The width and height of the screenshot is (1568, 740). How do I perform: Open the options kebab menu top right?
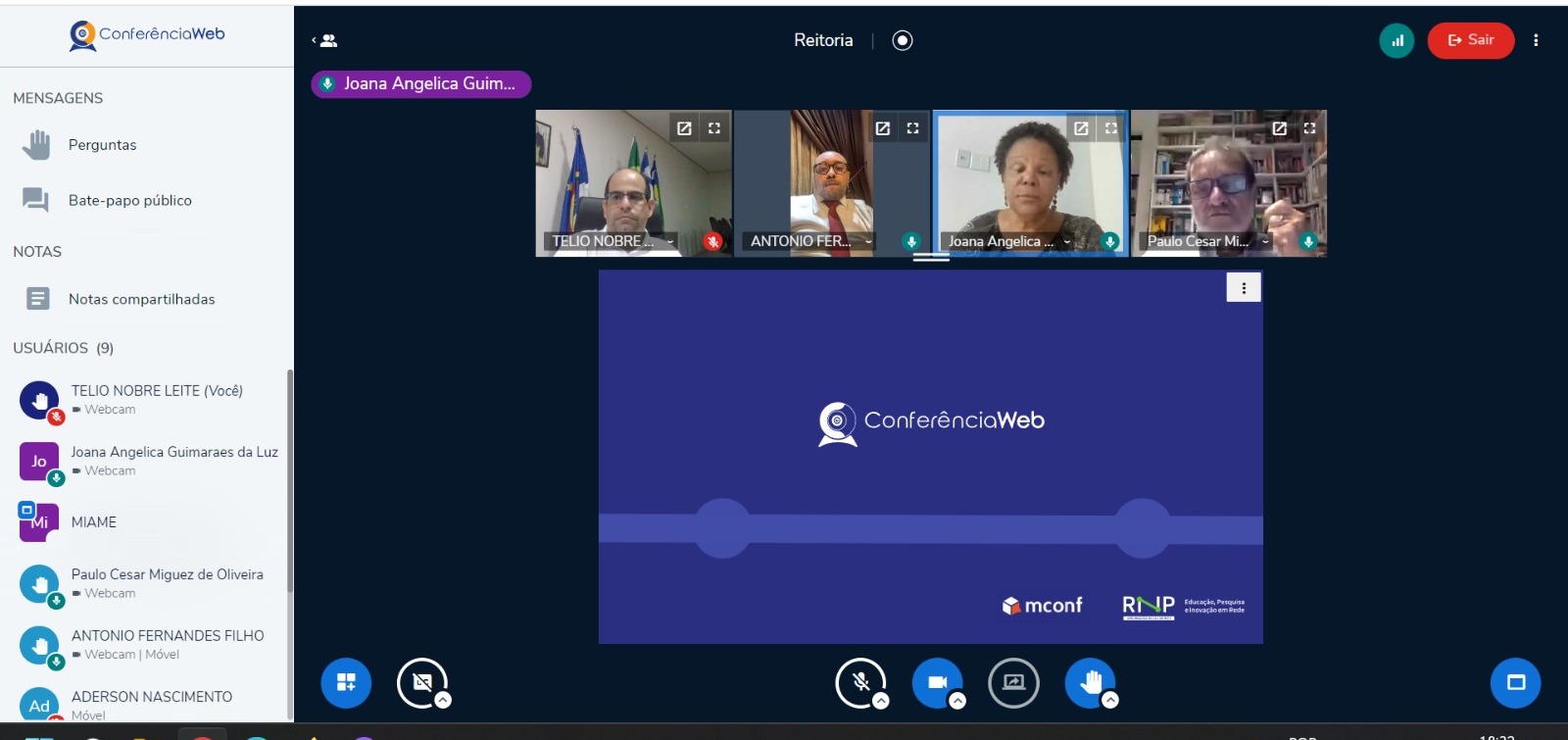(1536, 40)
